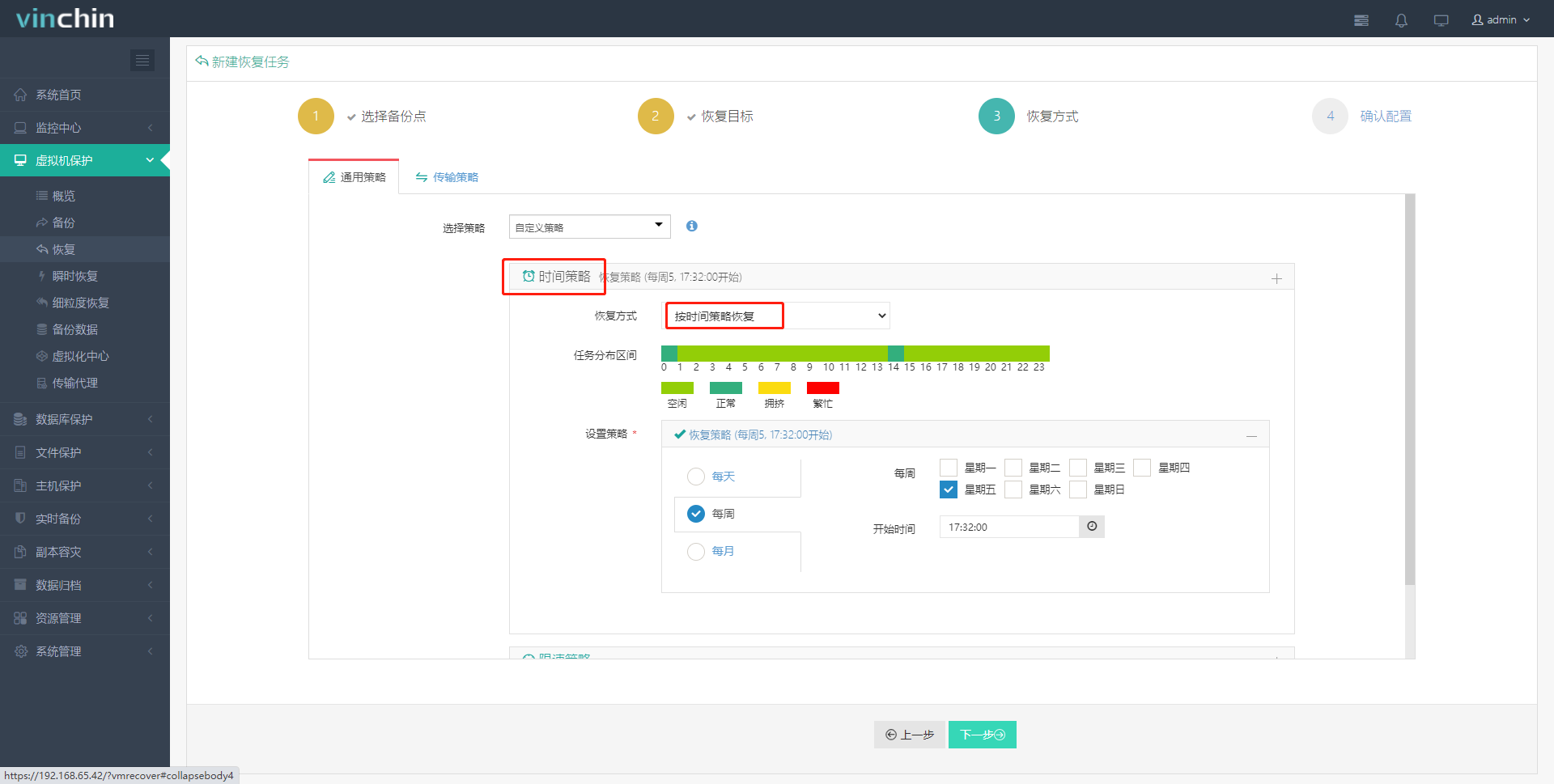Click 开始时间 input field 17:32:00

click(1009, 527)
